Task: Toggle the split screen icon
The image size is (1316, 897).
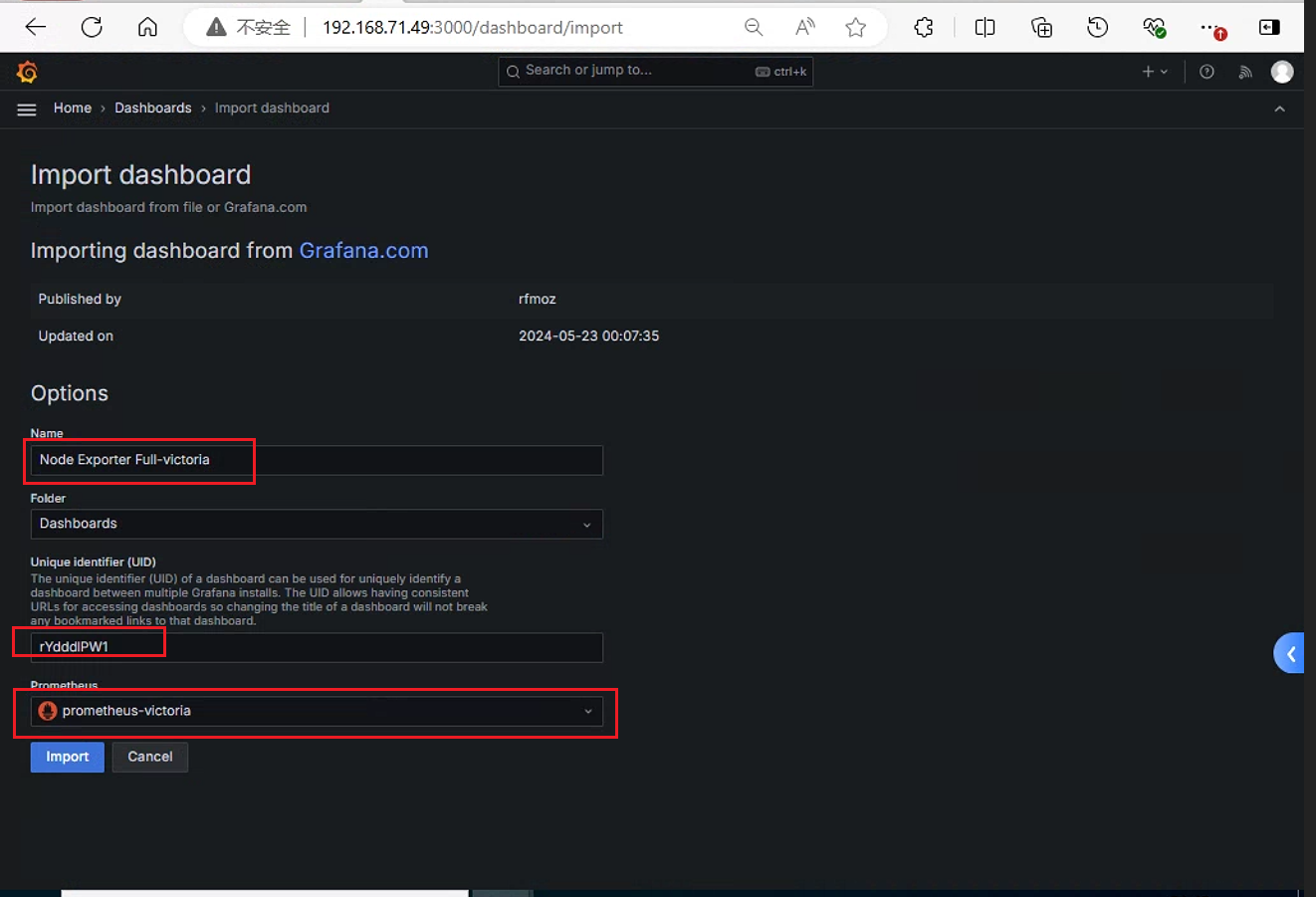Action: point(985,28)
